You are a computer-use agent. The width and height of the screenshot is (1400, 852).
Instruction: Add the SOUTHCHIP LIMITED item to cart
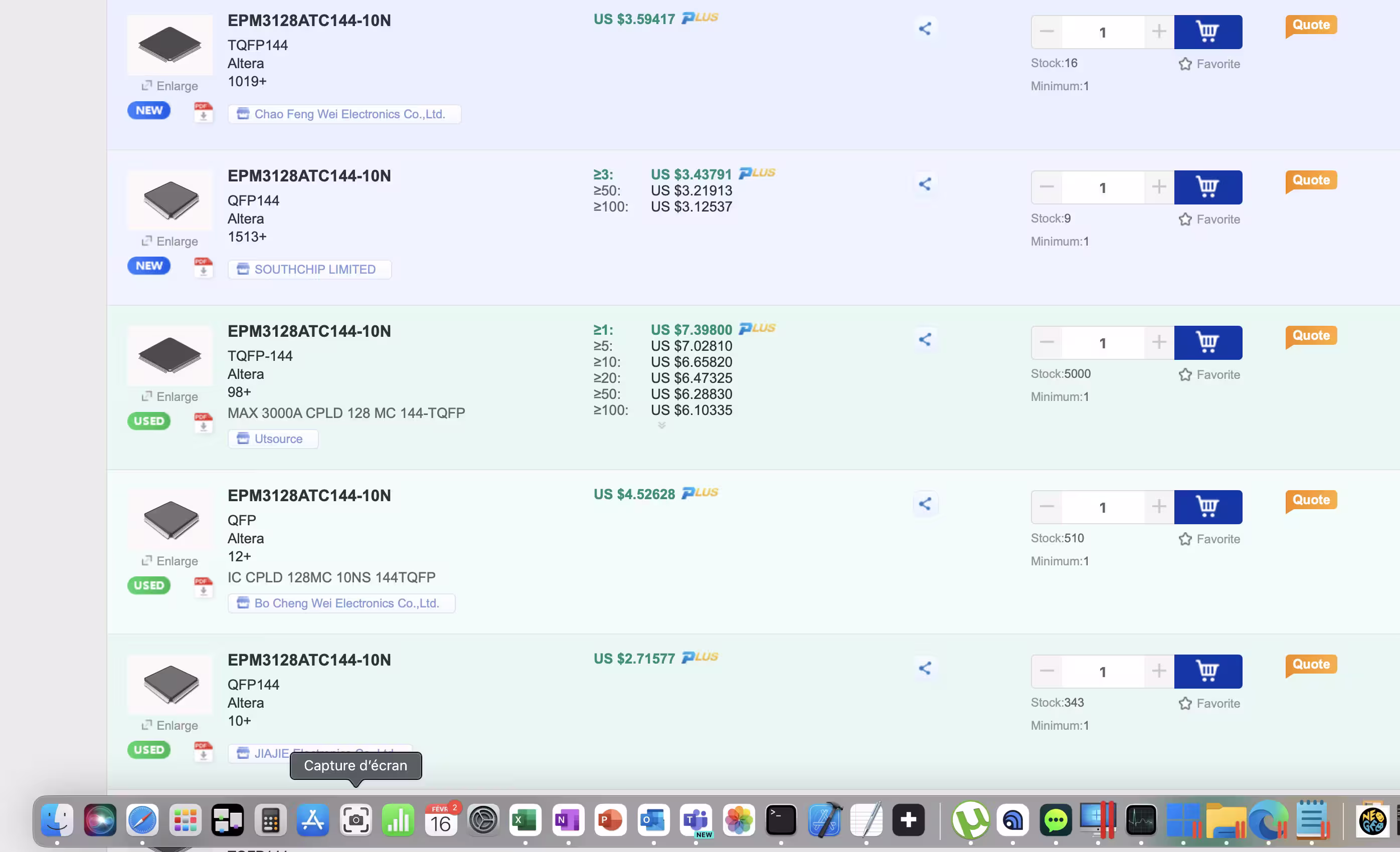[x=1208, y=187]
